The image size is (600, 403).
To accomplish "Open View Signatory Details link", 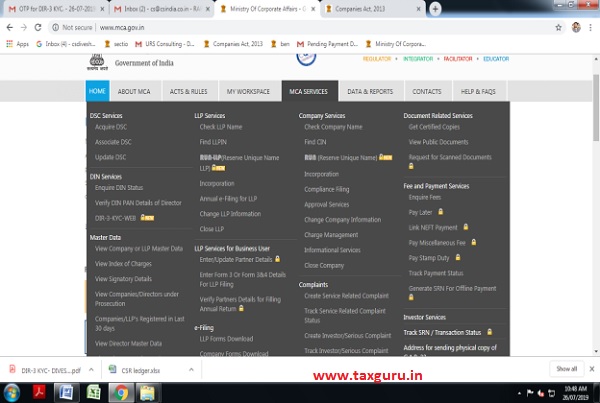I will [x=123, y=279].
